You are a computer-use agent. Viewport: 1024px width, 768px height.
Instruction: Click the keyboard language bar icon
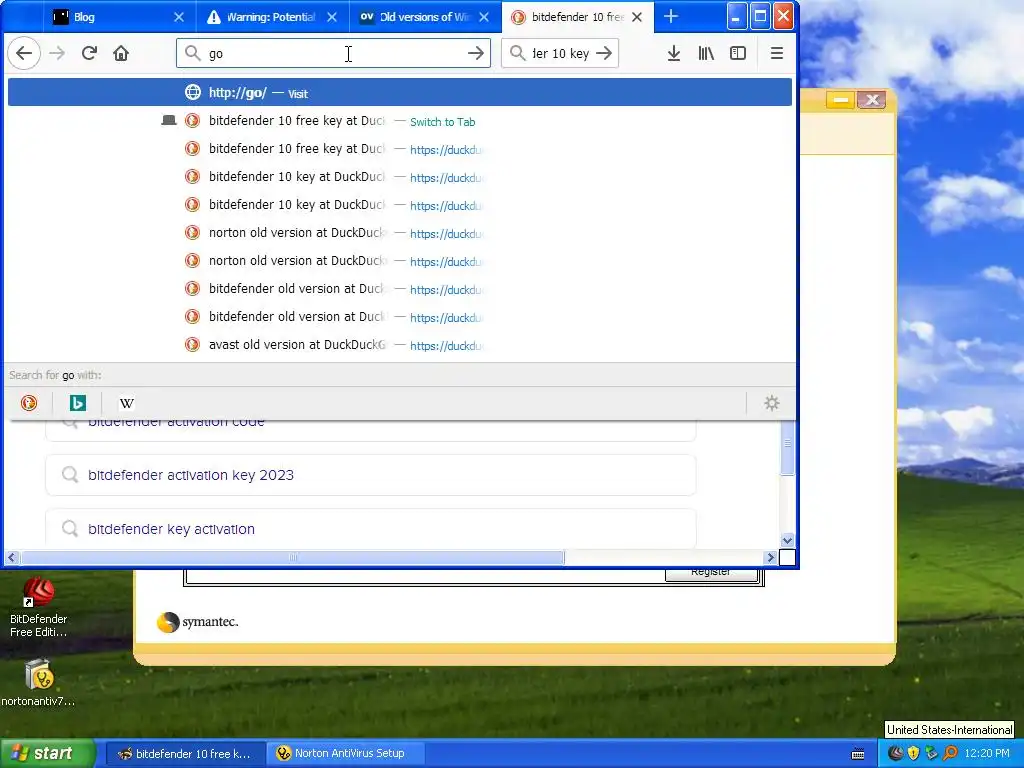tap(858, 754)
